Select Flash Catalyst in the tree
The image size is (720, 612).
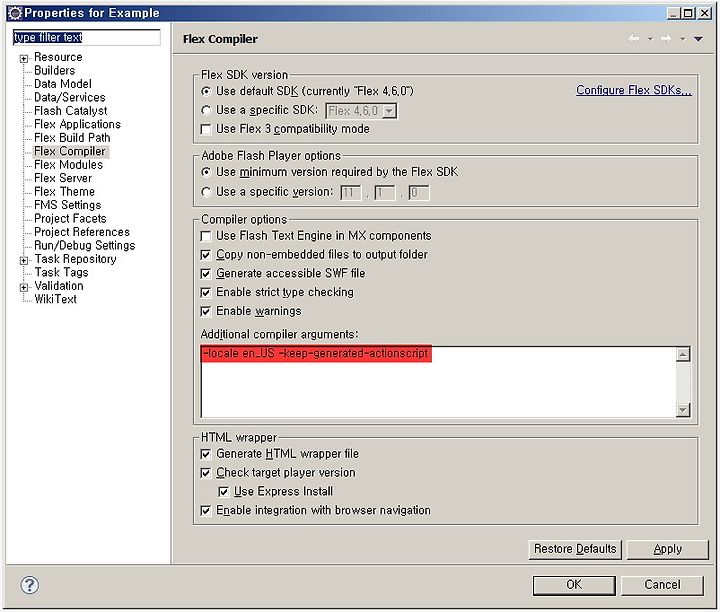[x=71, y=111]
